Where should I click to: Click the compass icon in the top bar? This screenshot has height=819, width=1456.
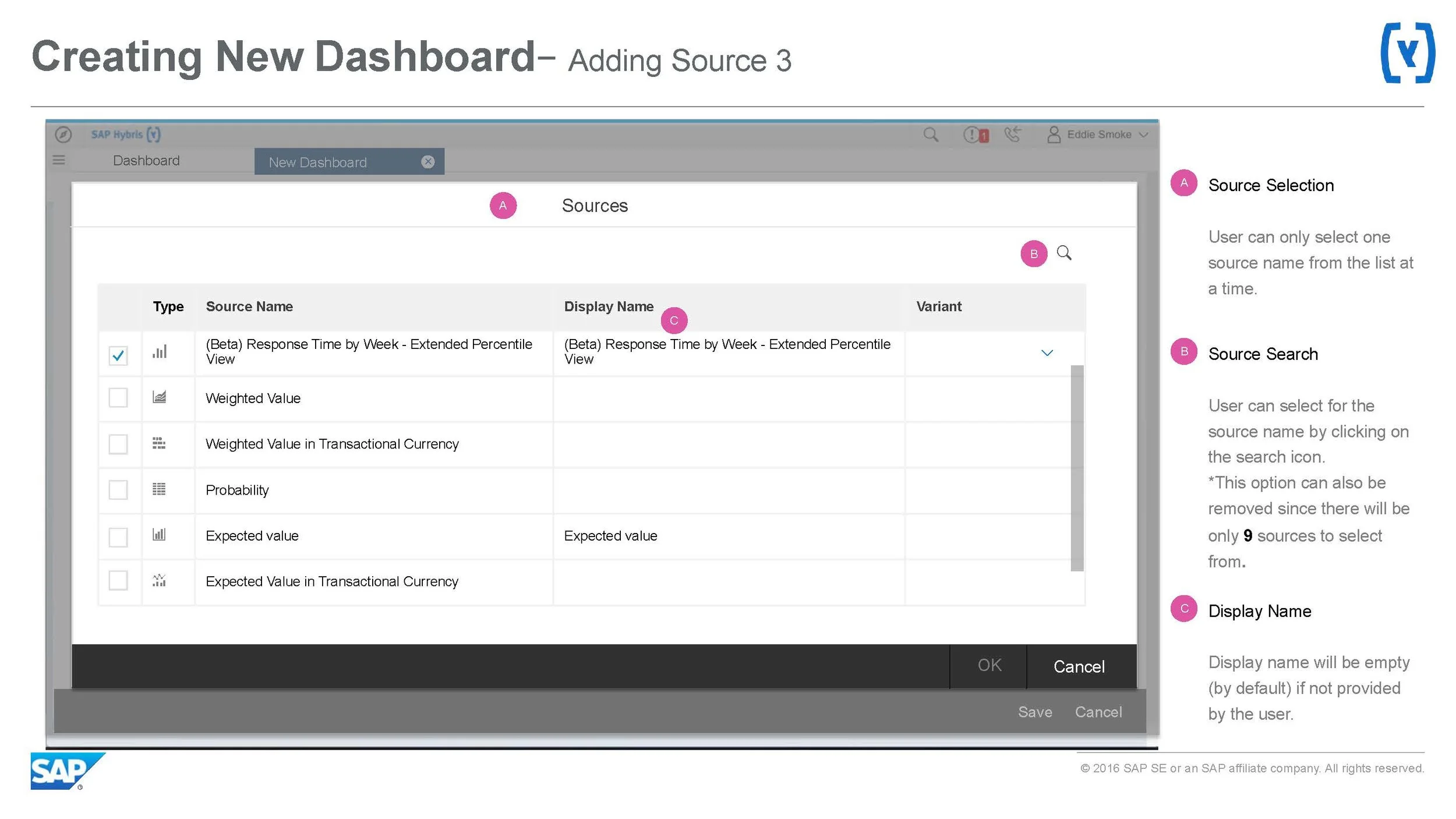tap(63, 135)
